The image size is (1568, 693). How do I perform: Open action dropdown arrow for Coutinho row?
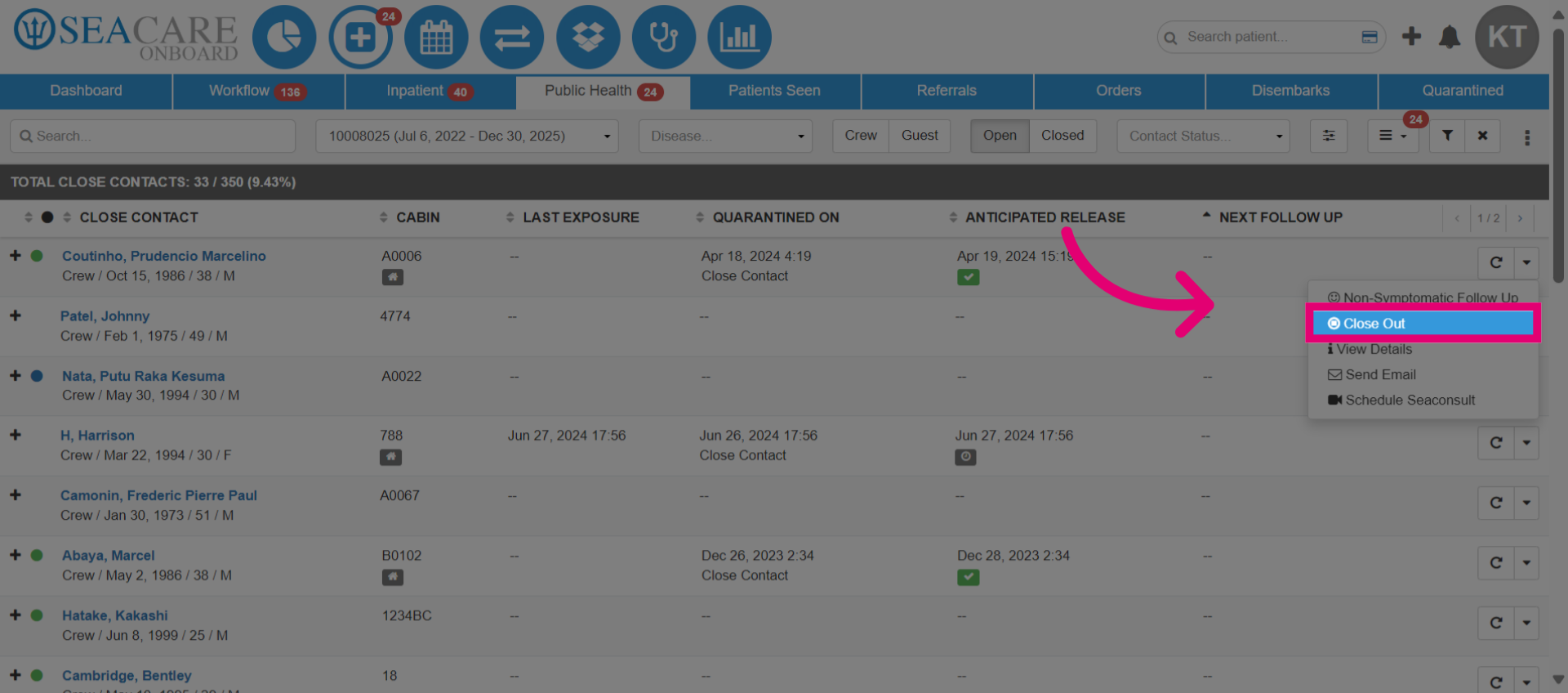(1526, 262)
